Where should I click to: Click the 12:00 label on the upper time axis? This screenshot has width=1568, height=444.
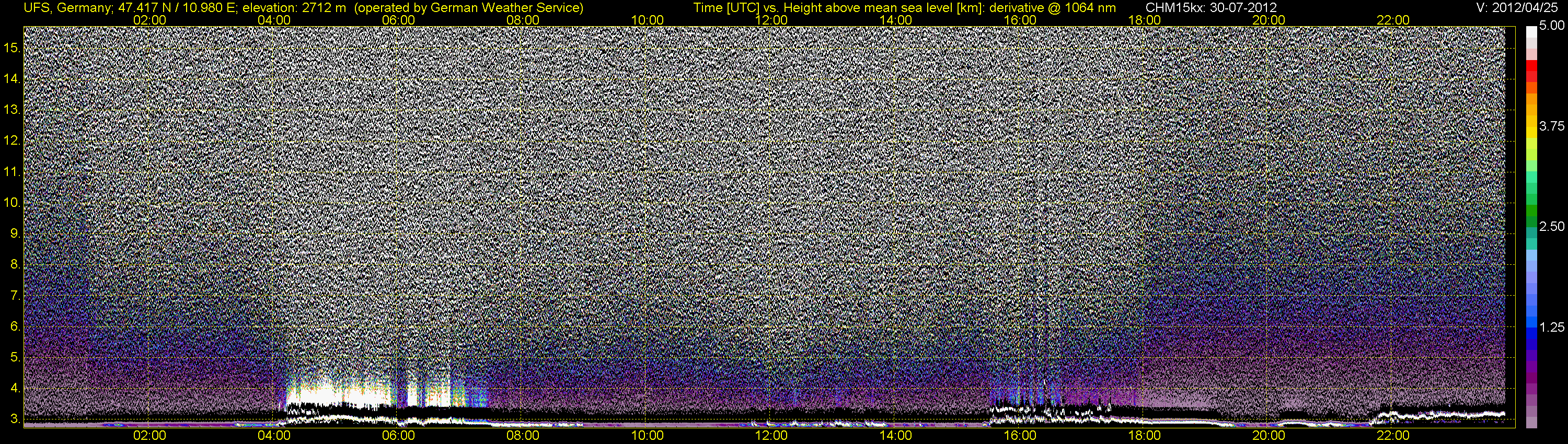pos(771,20)
